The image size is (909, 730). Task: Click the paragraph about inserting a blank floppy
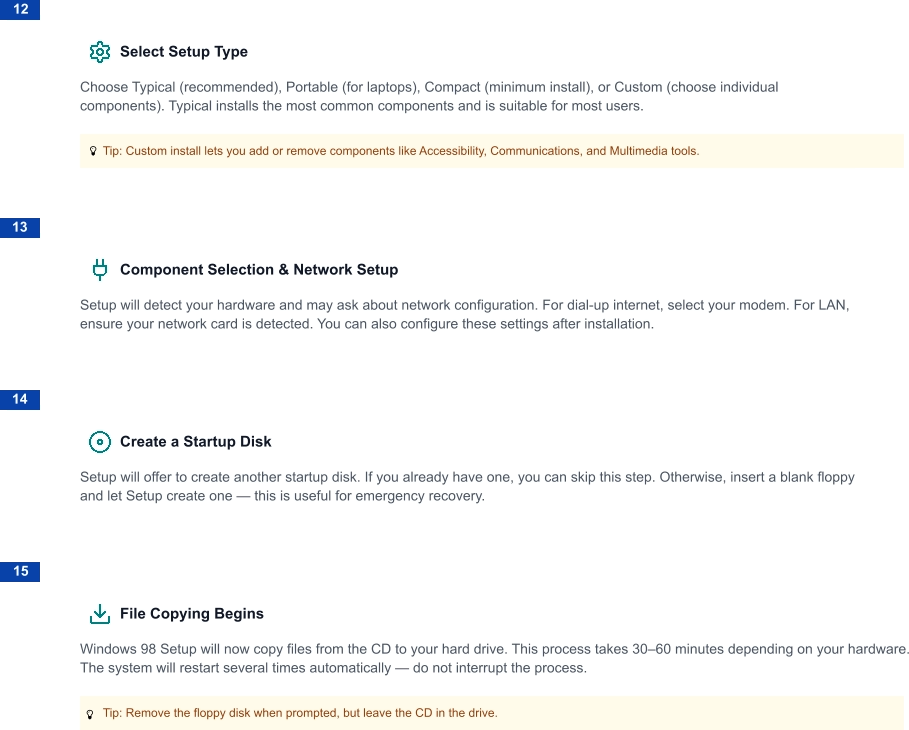[467, 487]
